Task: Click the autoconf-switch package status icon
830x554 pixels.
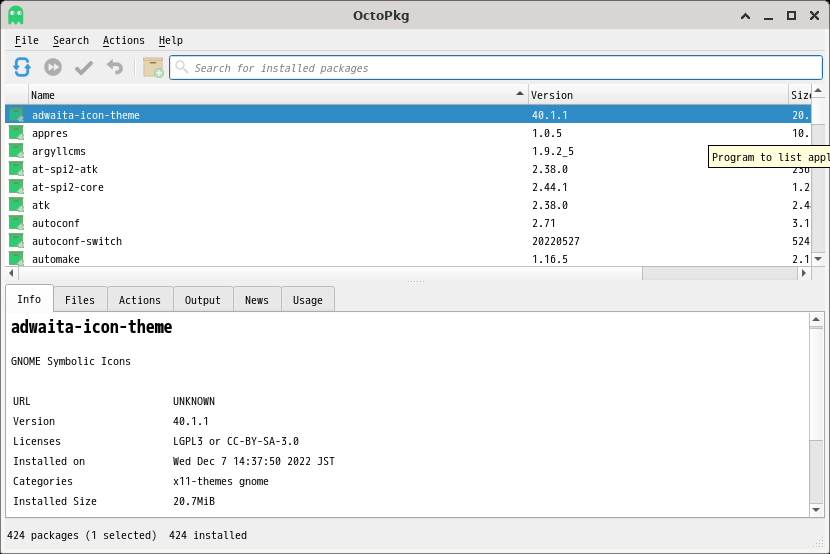Action: [16, 241]
